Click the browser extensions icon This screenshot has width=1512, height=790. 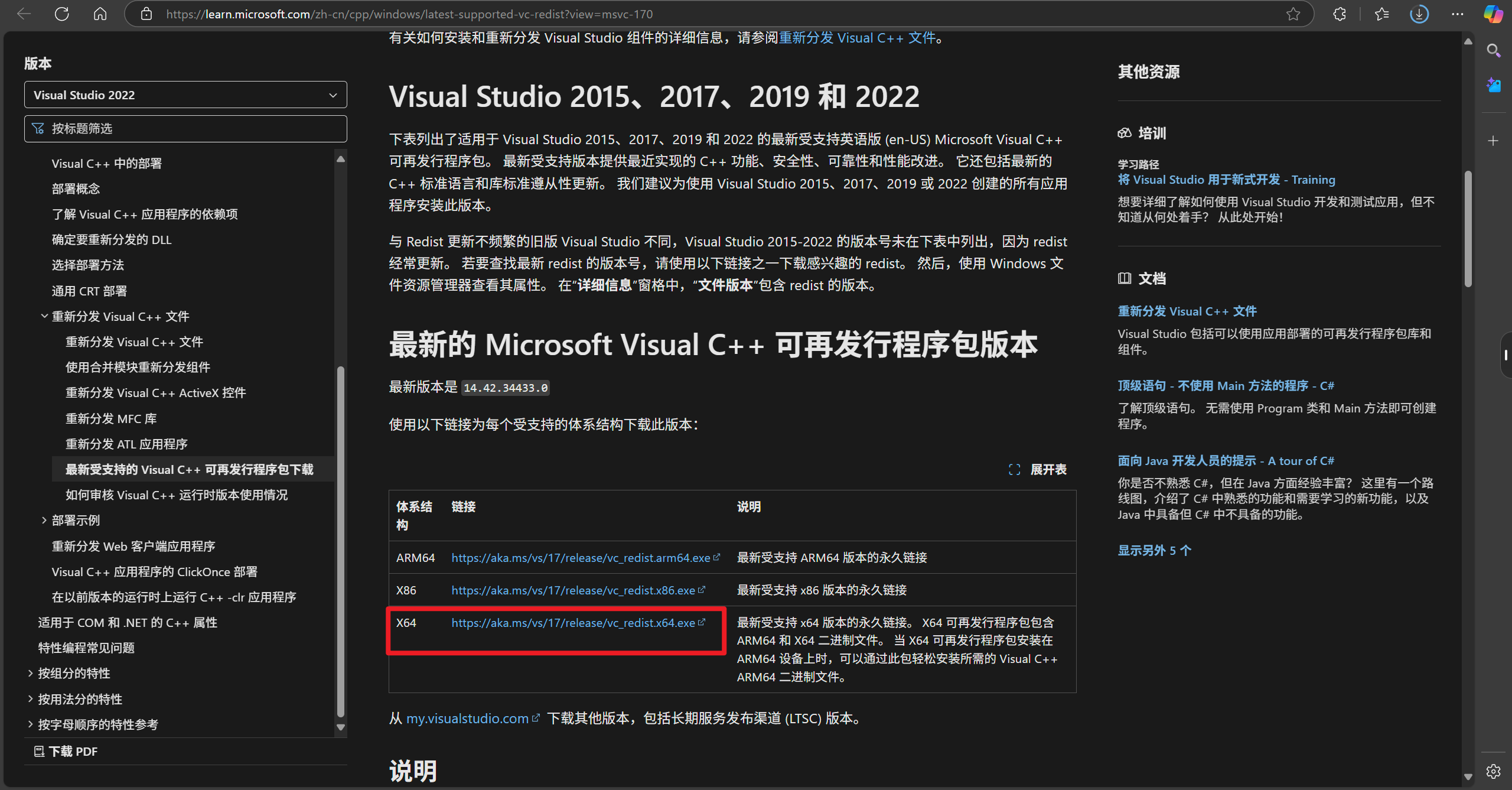click(1339, 14)
